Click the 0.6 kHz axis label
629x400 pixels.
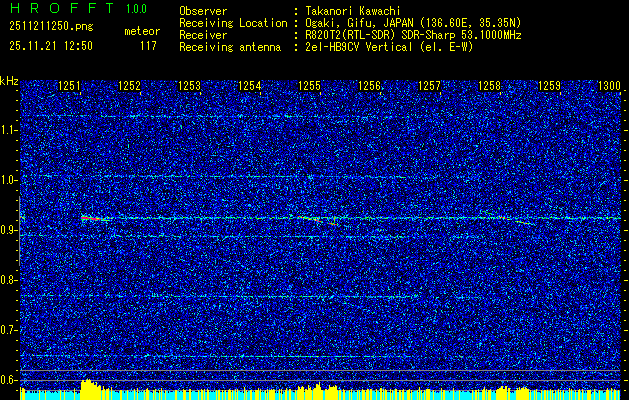pos(9,380)
